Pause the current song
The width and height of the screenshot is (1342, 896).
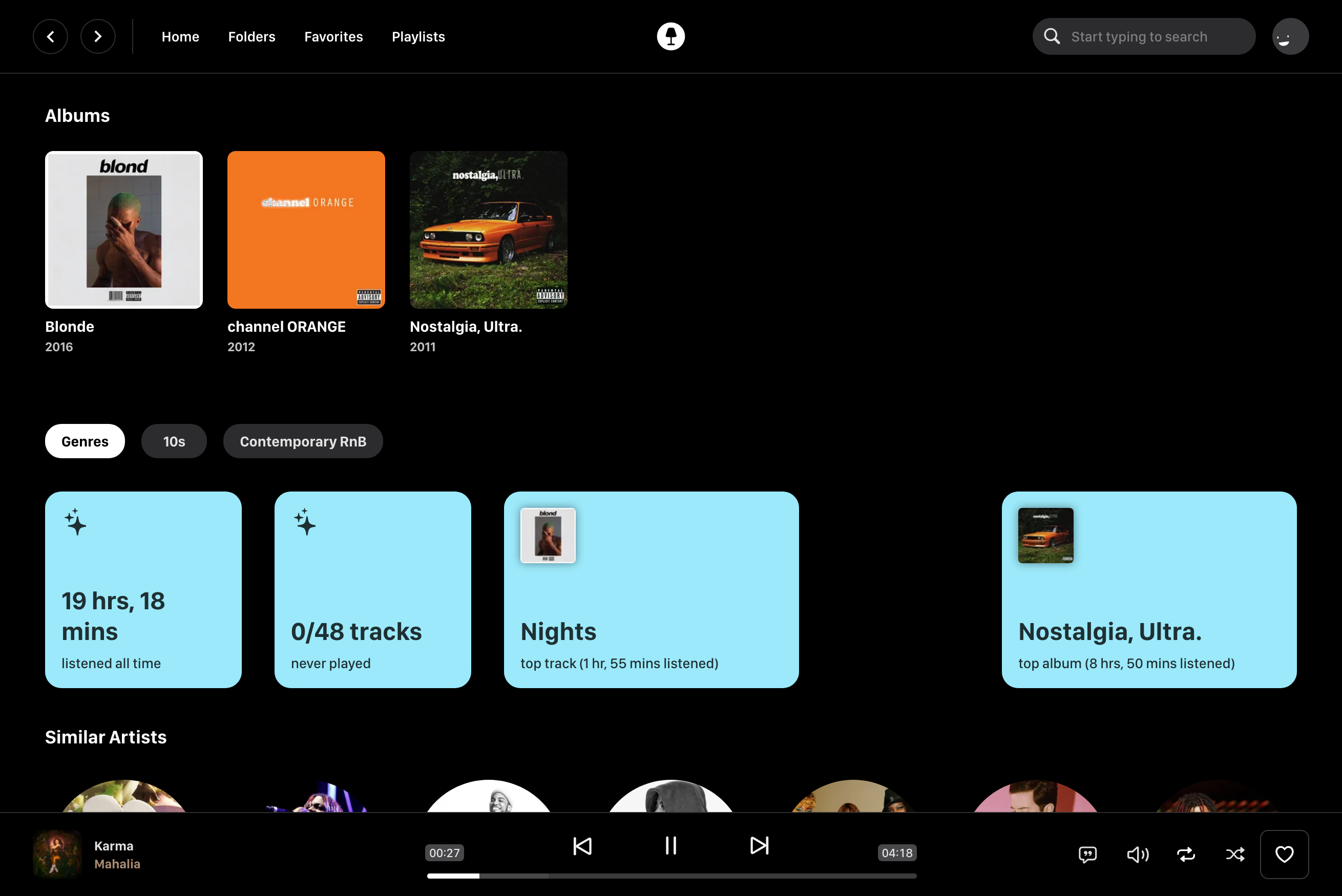click(671, 846)
